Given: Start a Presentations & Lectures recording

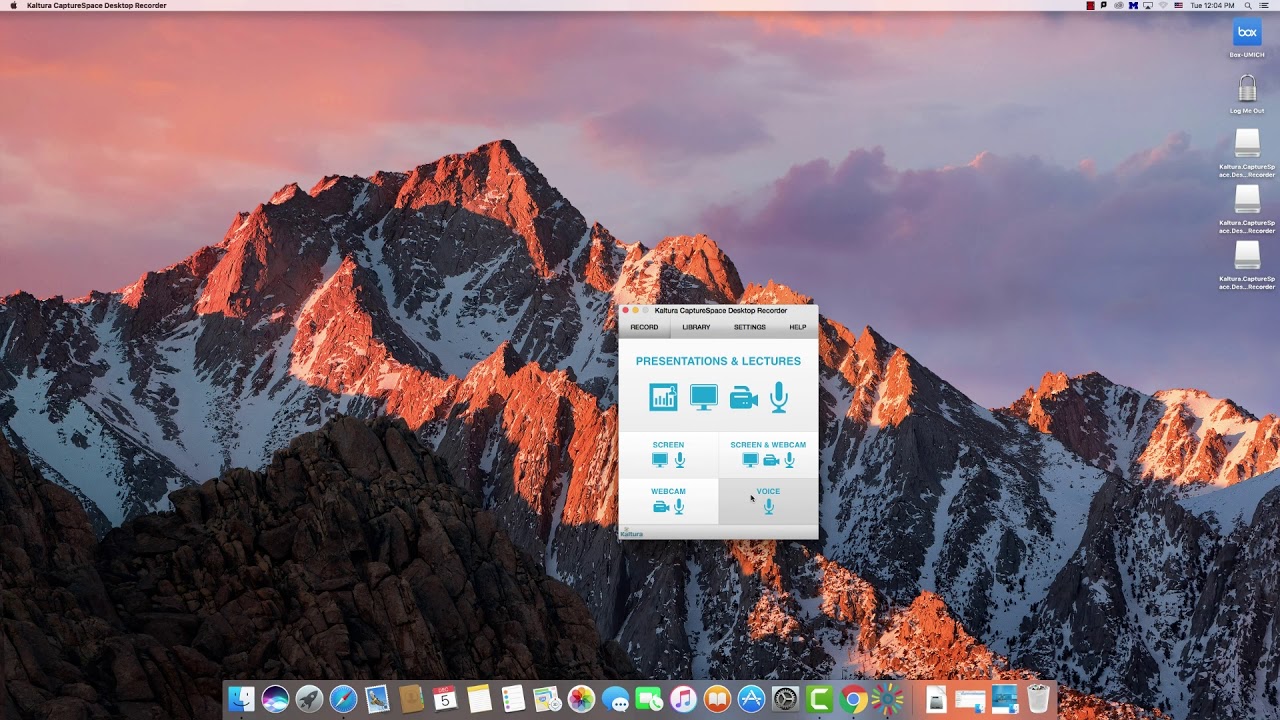Looking at the screenshot, I should click(718, 385).
